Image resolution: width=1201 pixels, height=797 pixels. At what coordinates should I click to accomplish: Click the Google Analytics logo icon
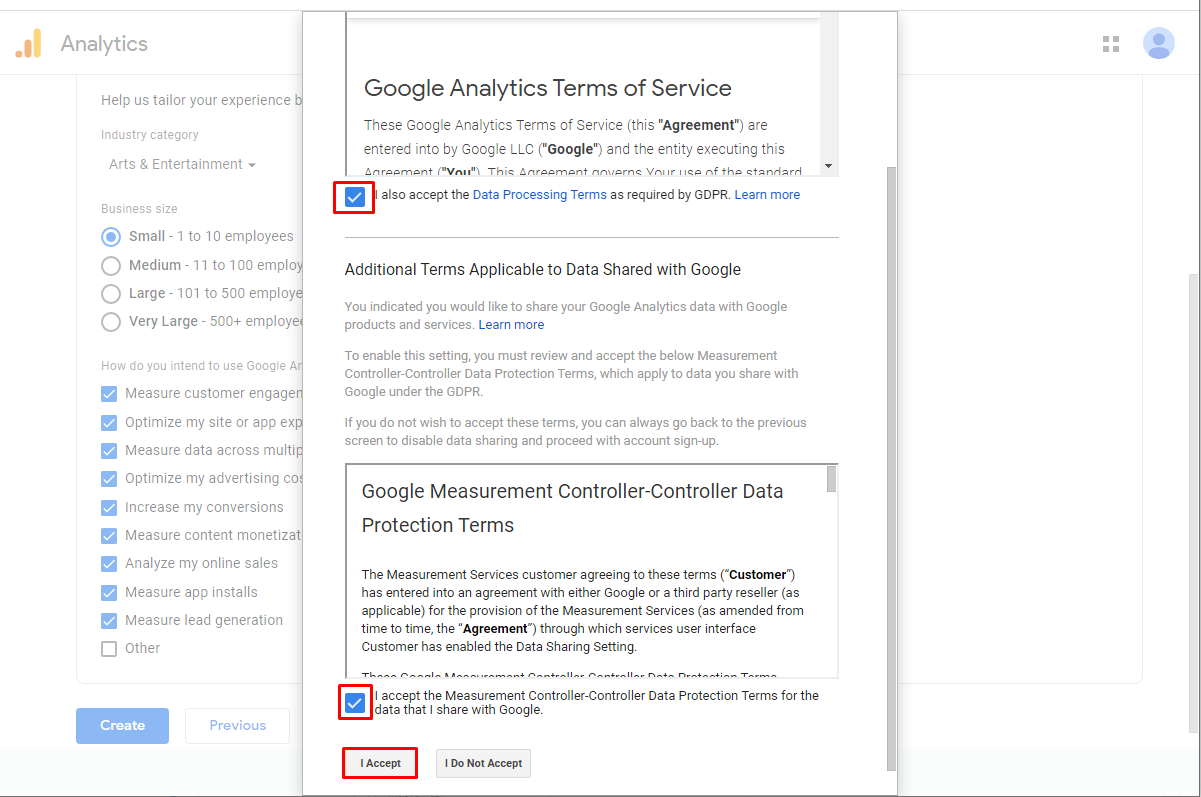(x=29, y=44)
